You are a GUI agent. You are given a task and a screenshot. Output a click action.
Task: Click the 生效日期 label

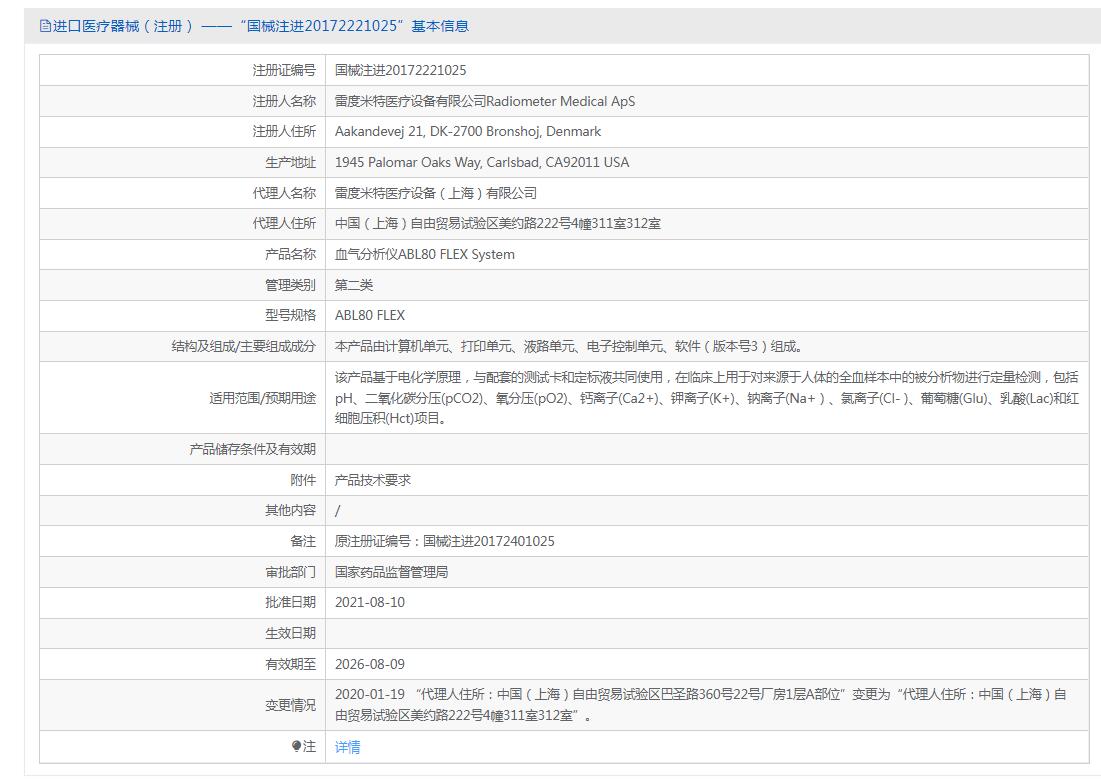click(291, 633)
